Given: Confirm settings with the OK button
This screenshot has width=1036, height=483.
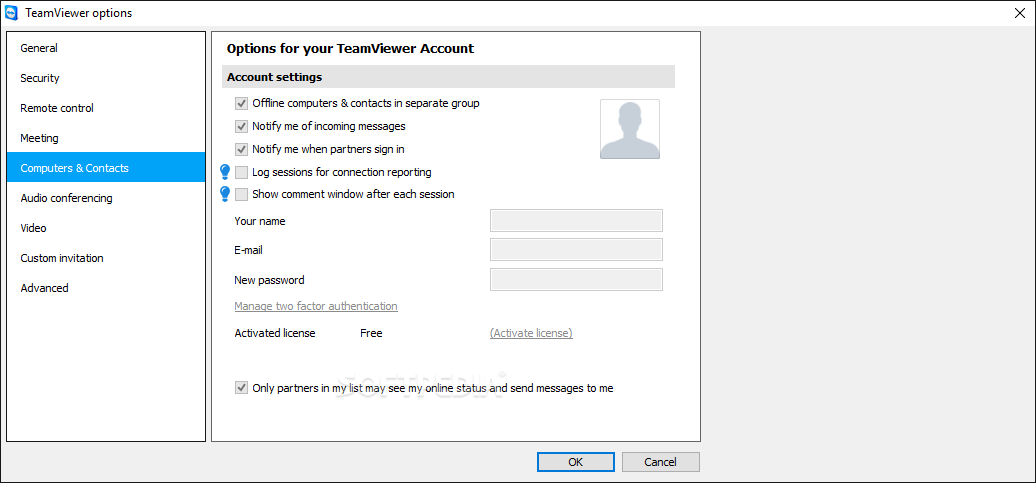Looking at the screenshot, I should pos(575,463).
